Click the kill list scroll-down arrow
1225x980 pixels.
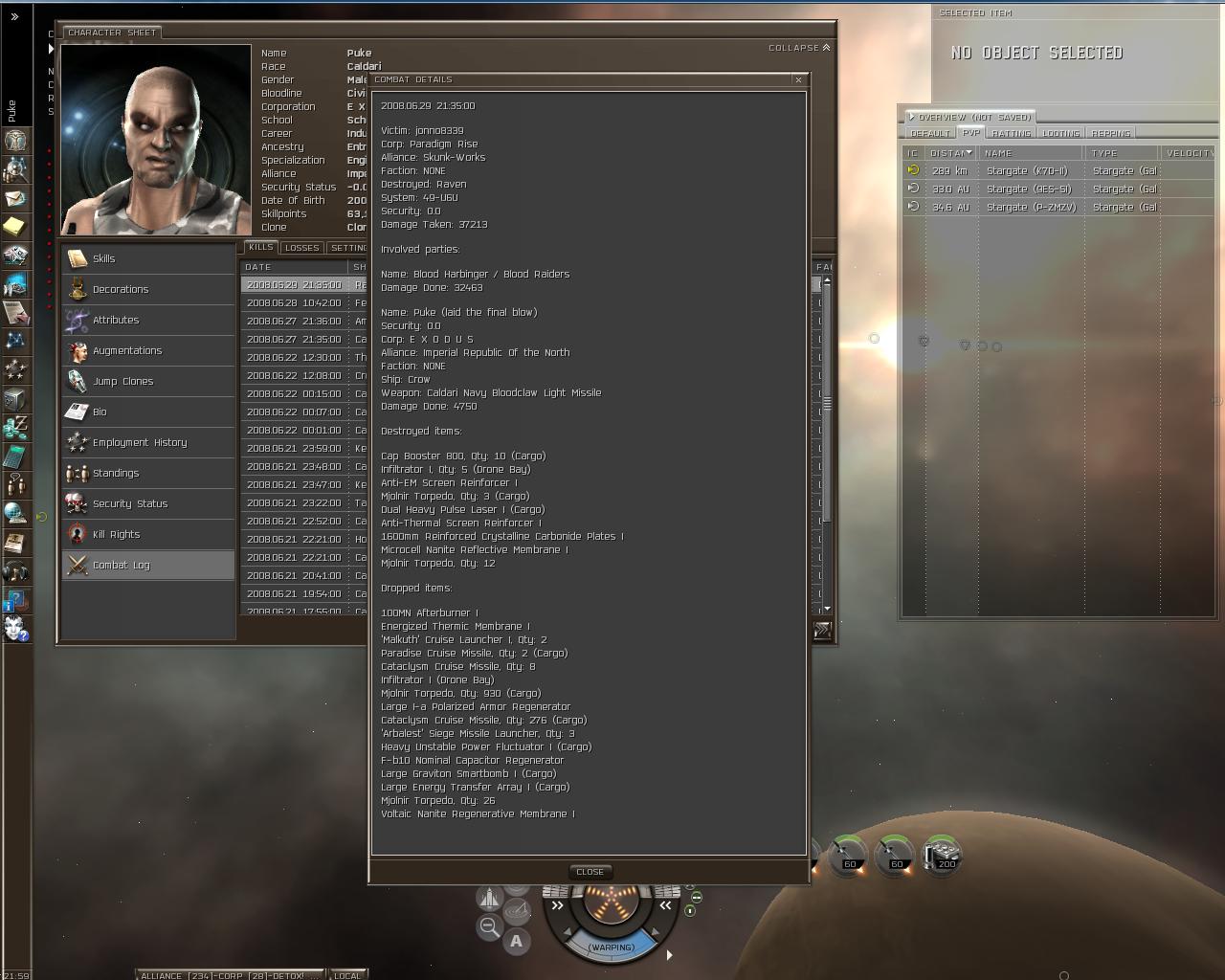point(826,608)
